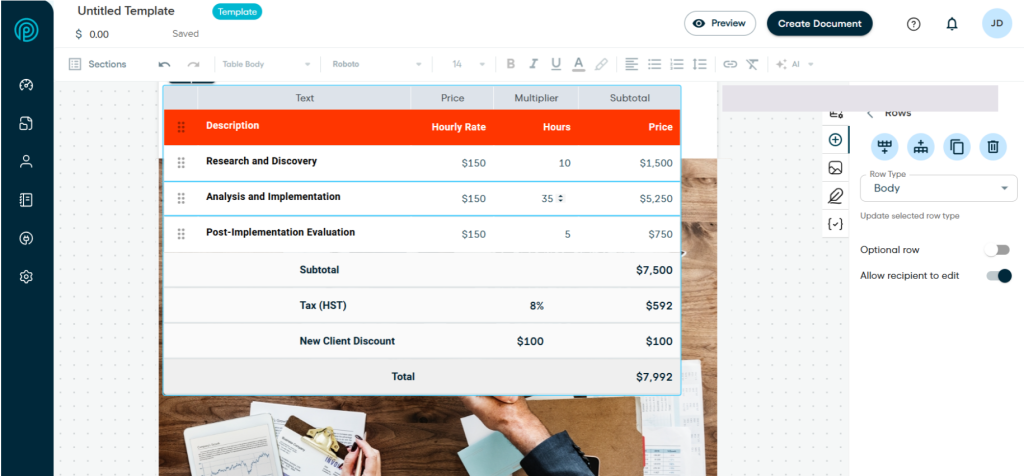Delete the selected row with trash icon

tap(993, 146)
